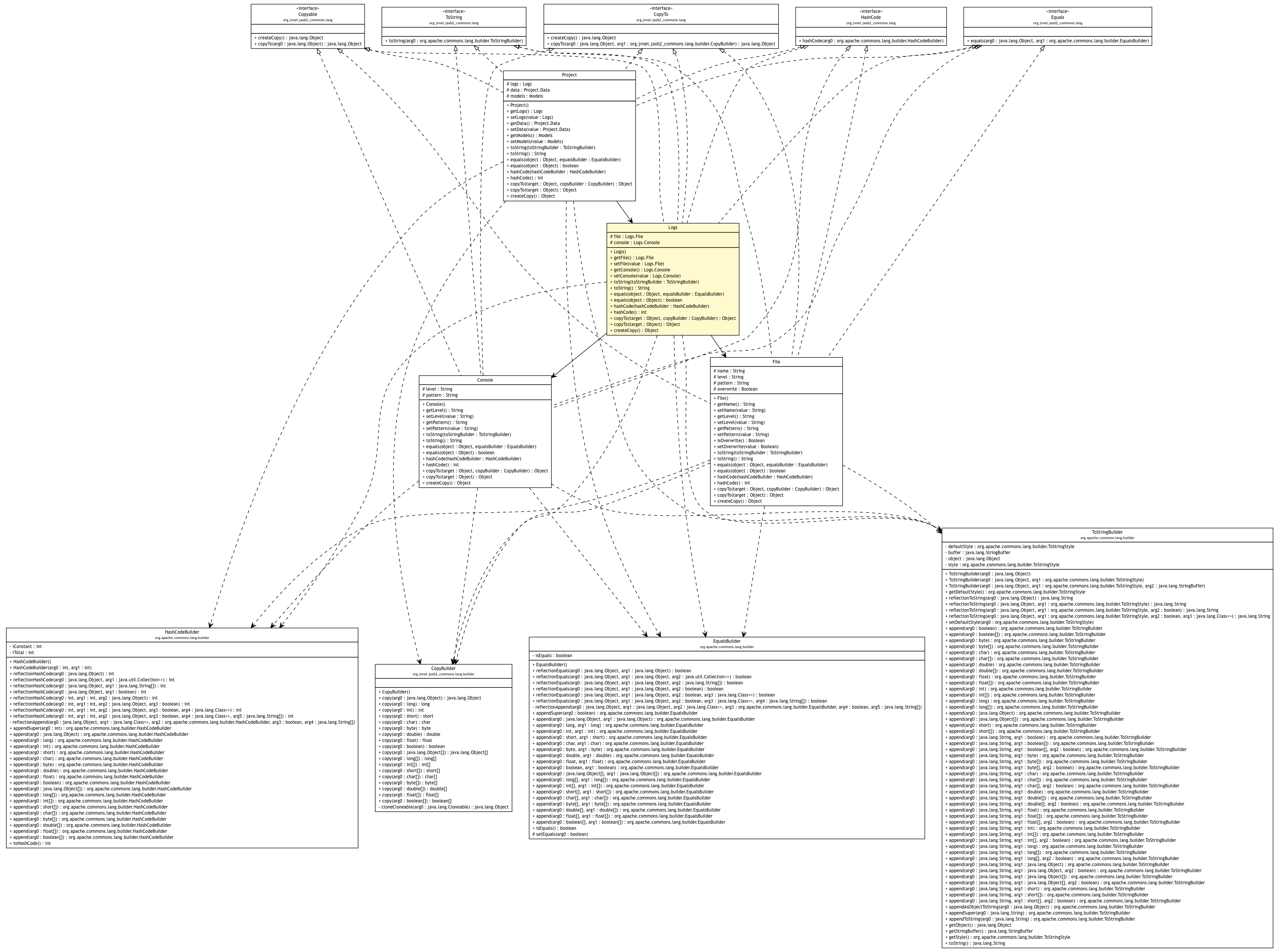Click '+ getName() : String' method
This screenshot has width=1279, height=952.
tap(734, 405)
